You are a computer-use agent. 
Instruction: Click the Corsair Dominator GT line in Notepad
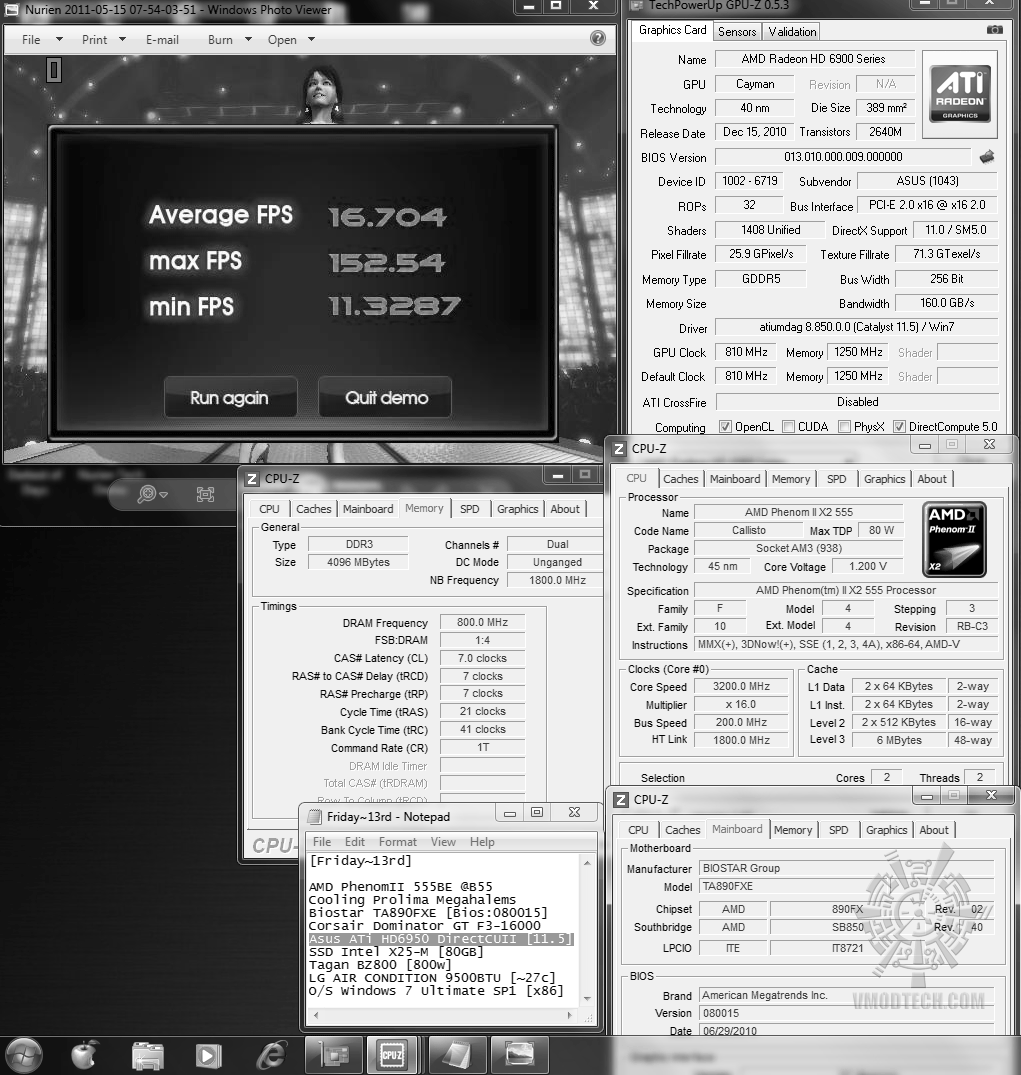(424, 926)
